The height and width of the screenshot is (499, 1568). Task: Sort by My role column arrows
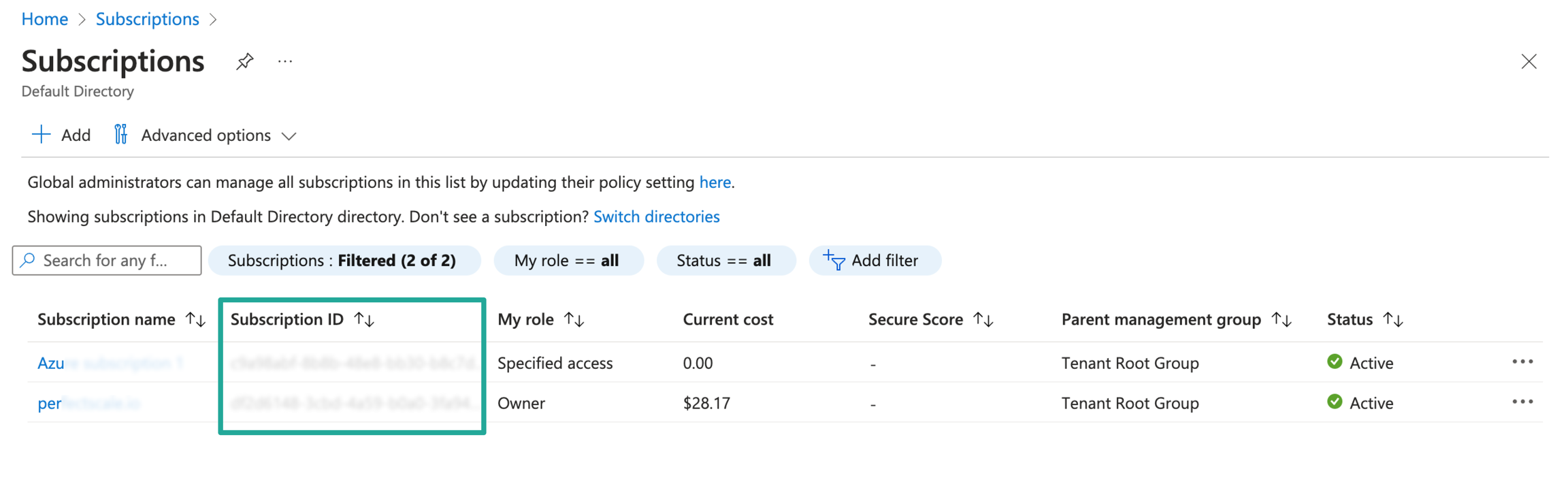574,319
